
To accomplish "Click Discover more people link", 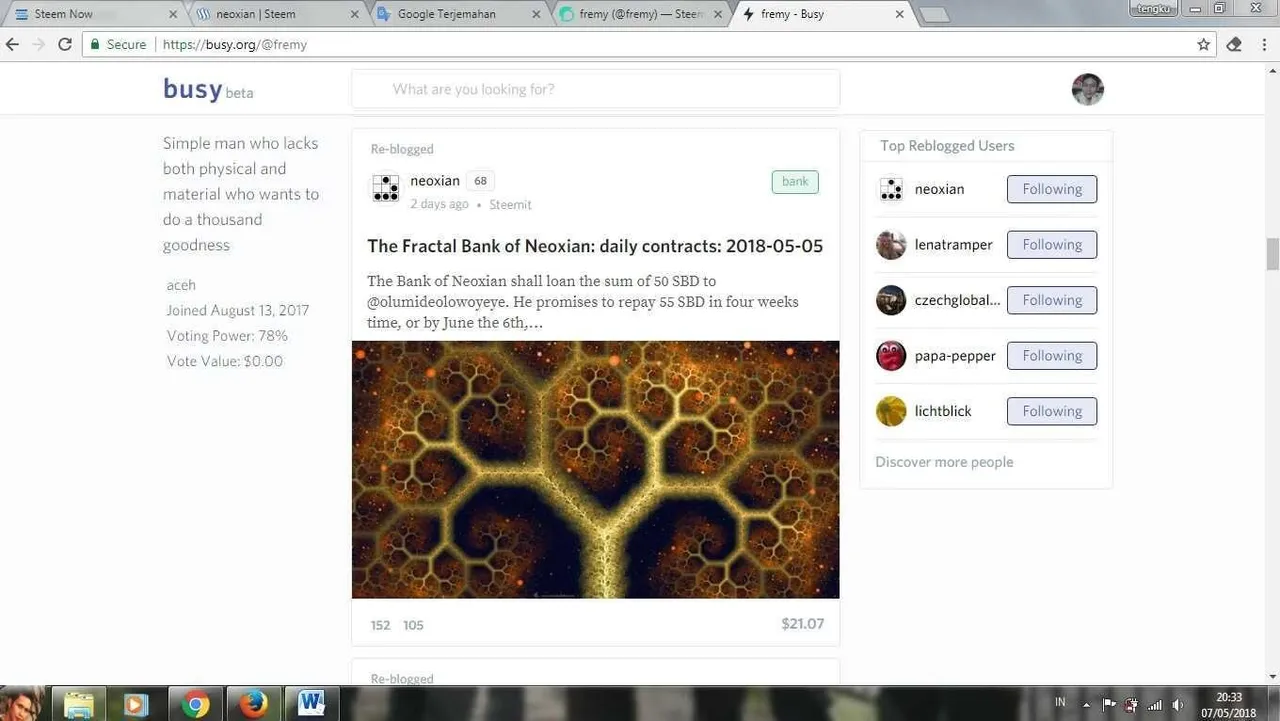I will tap(944, 462).
